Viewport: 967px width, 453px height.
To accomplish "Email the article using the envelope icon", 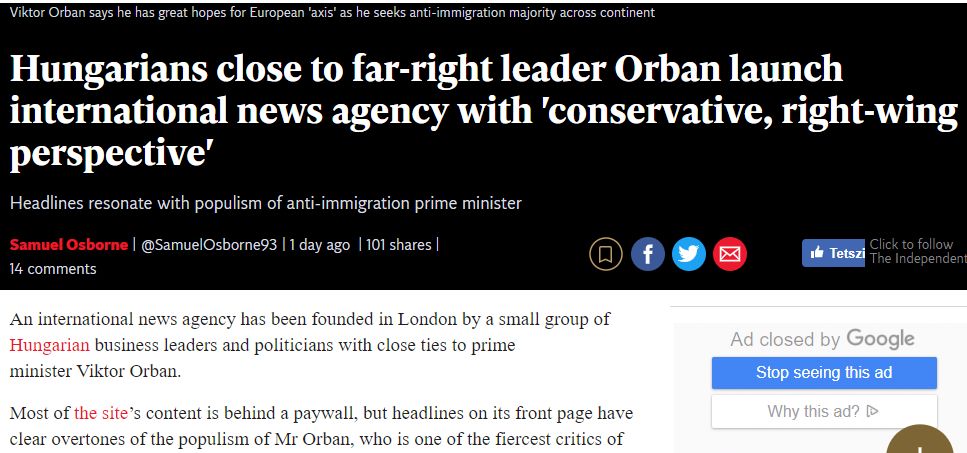I will 730,254.
